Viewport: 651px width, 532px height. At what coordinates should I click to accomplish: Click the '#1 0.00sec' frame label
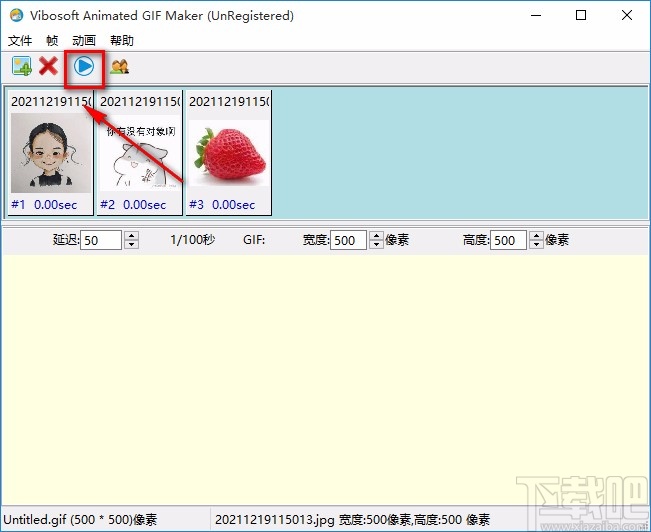tap(44, 204)
